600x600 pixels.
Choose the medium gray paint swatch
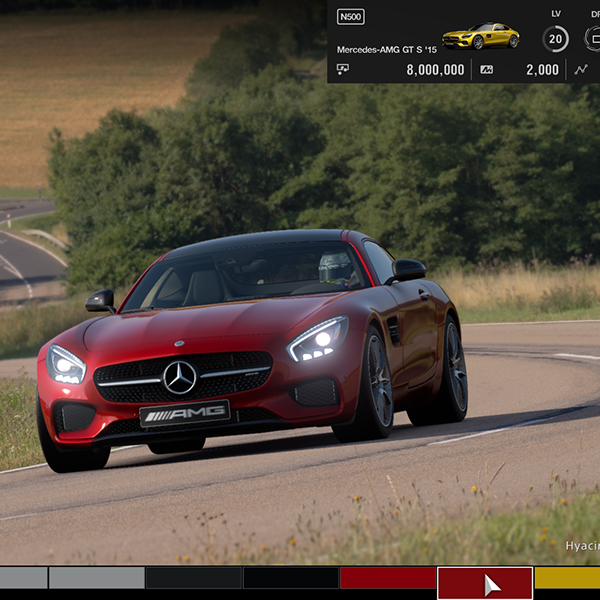point(97,577)
